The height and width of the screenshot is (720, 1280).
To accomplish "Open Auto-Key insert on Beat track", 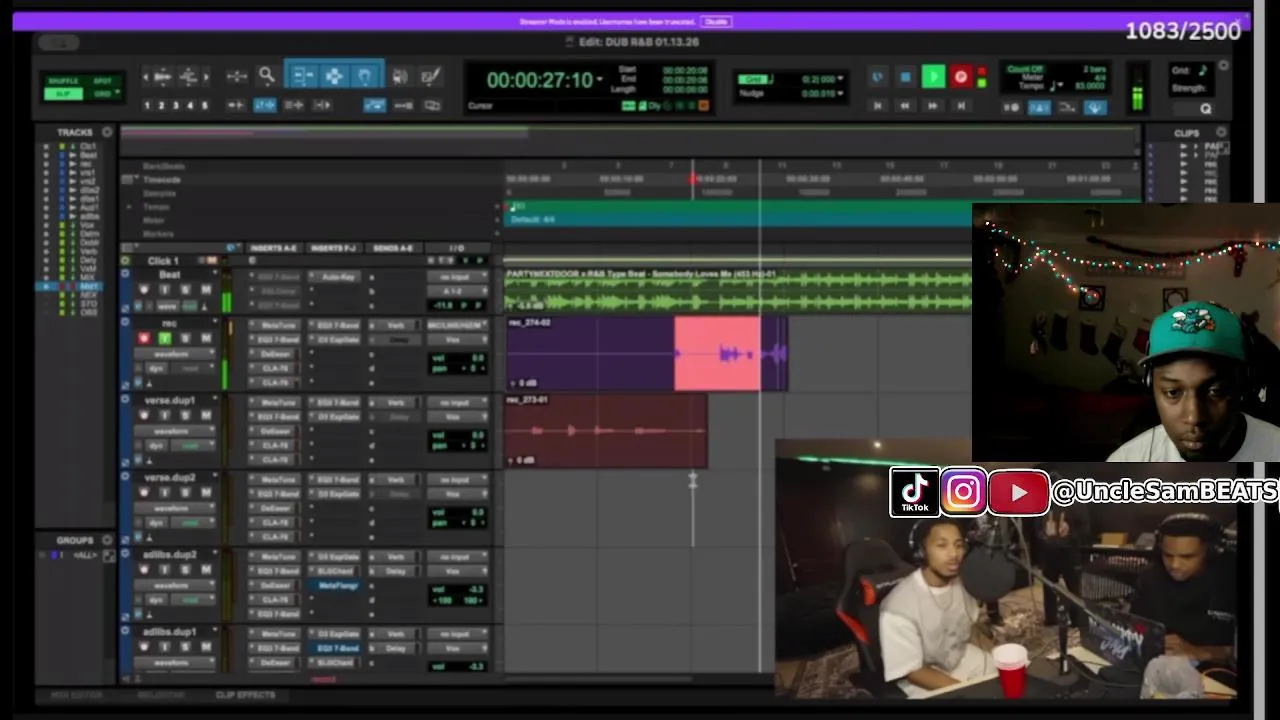I will [336, 276].
